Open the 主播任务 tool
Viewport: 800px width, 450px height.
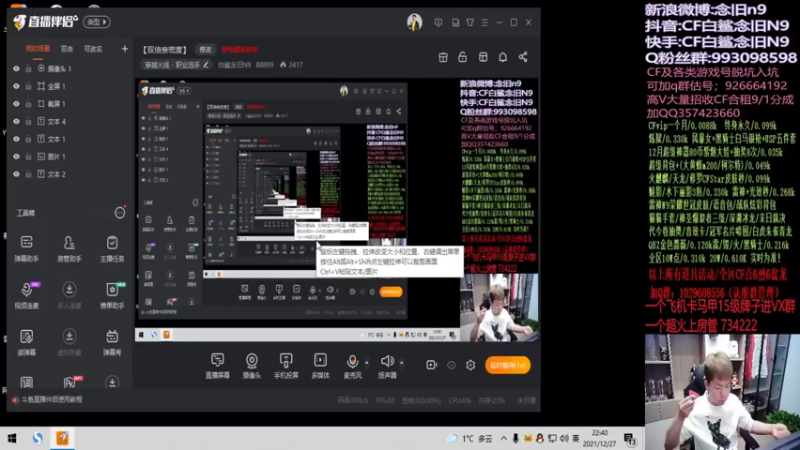pyautogui.click(x=112, y=248)
